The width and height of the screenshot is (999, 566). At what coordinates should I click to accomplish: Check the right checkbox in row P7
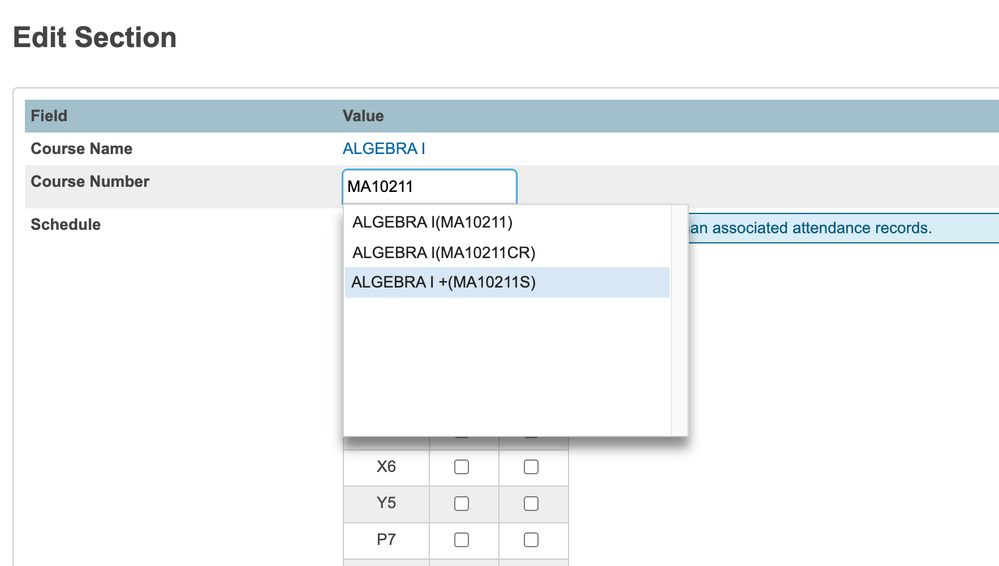(x=531, y=540)
